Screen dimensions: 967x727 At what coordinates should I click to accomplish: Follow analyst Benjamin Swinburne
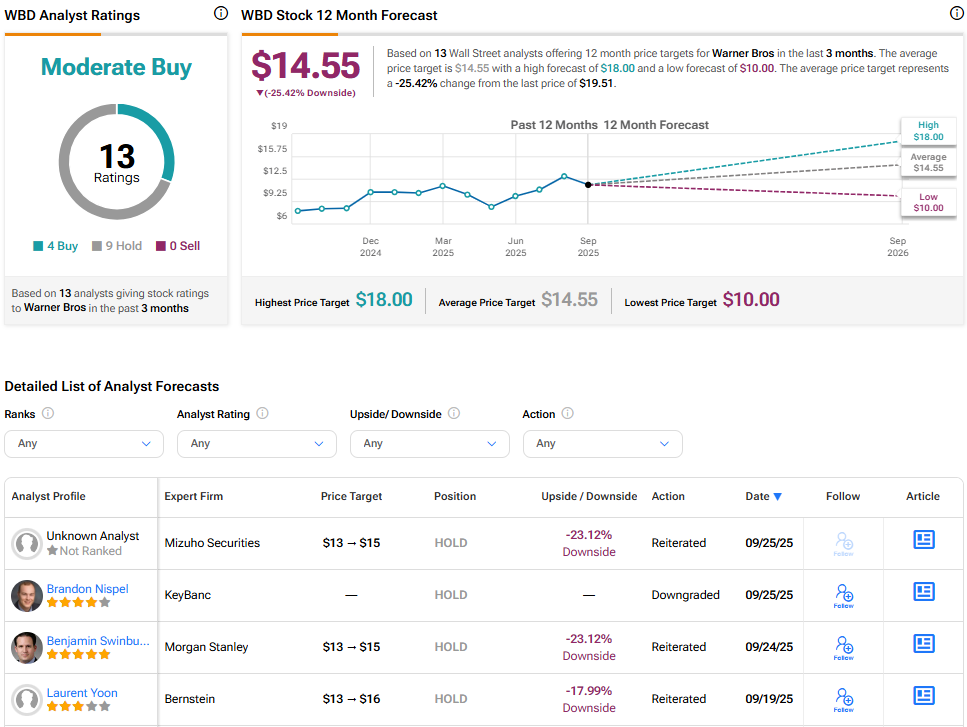point(844,647)
